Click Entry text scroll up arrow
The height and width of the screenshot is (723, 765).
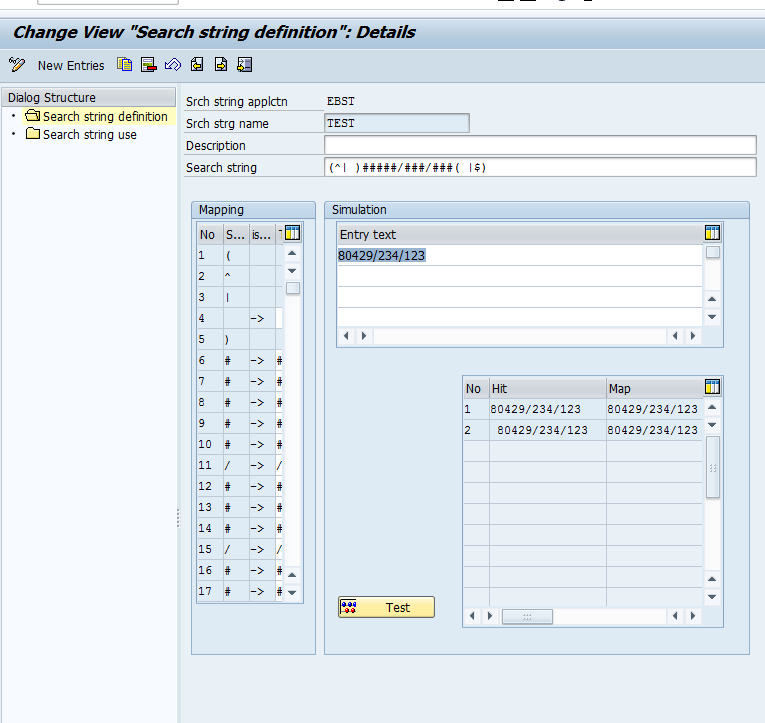pos(712,299)
